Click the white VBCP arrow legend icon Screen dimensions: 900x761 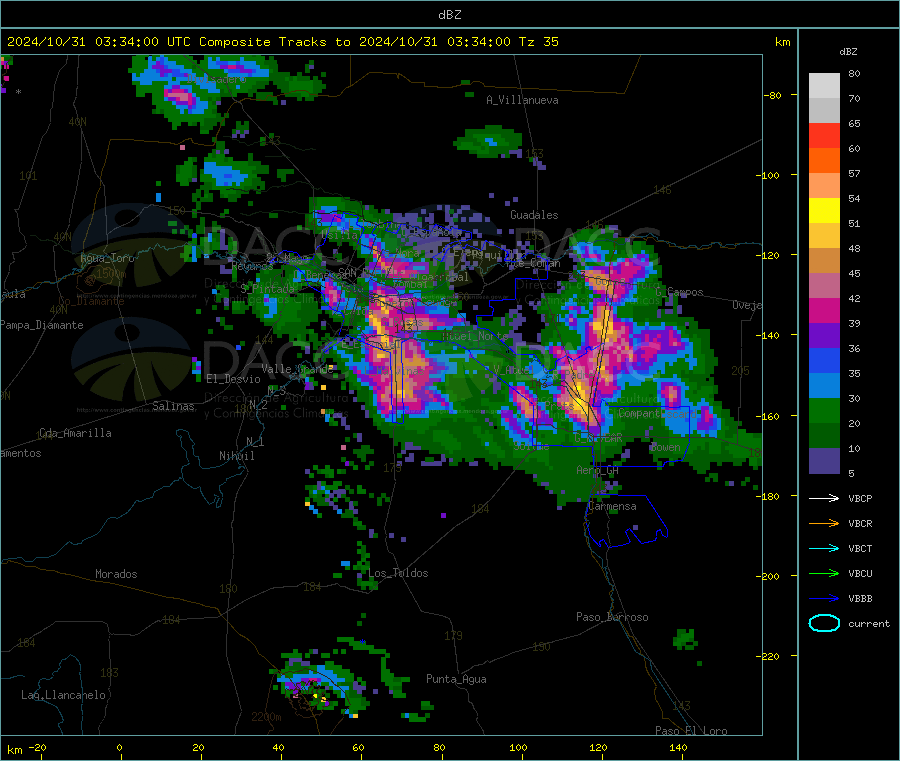tap(824, 498)
